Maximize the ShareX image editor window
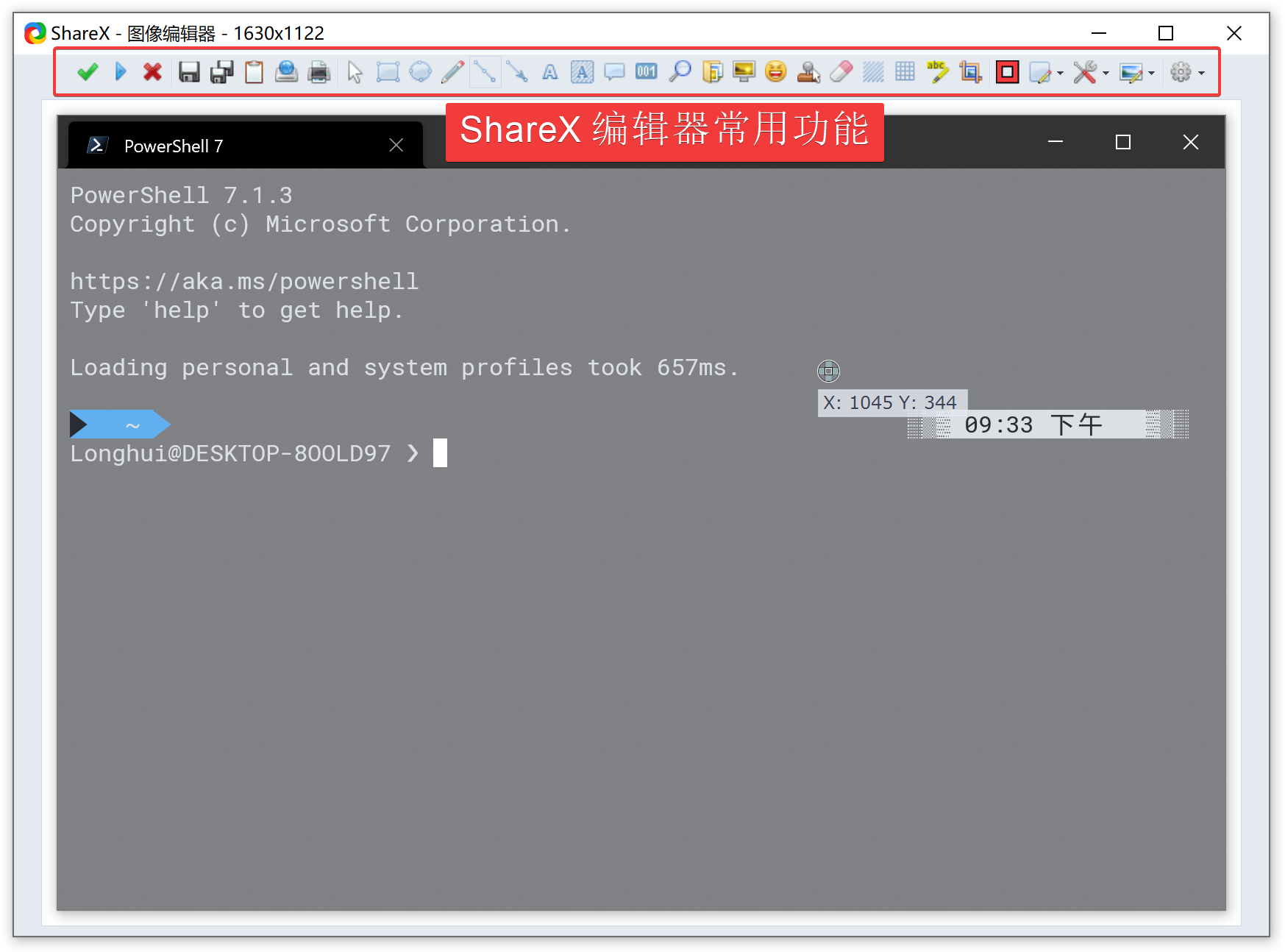This screenshot has height=952, width=1285. (1166, 33)
